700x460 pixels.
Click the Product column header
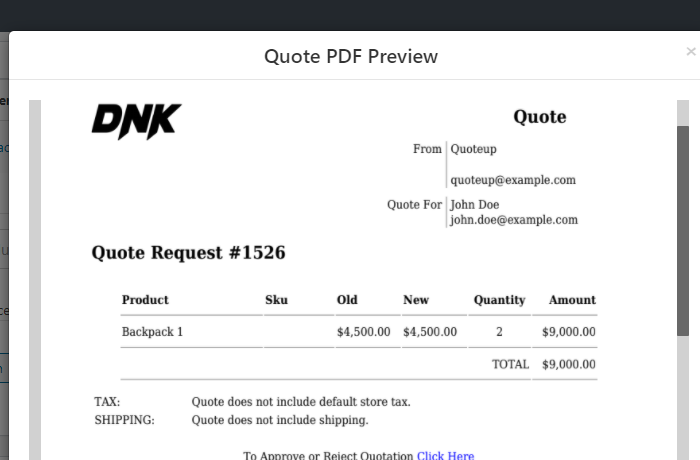pyautogui.click(x=145, y=300)
